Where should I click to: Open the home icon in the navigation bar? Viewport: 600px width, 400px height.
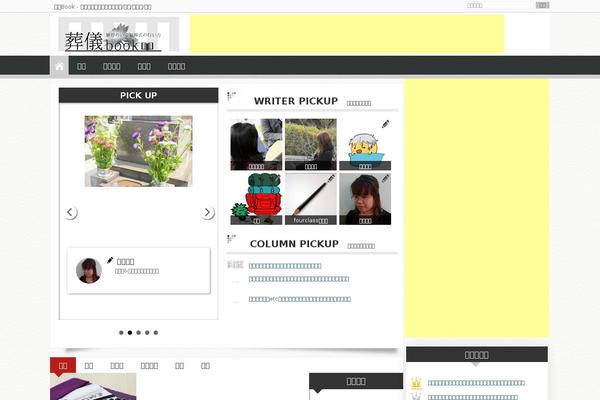59,66
